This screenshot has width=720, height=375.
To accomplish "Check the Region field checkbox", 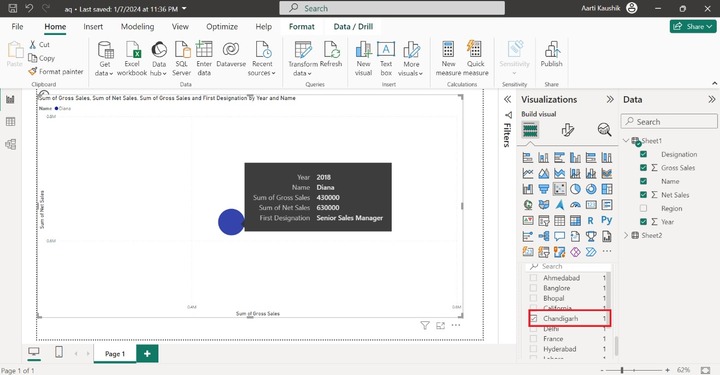I will pos(643,208).
